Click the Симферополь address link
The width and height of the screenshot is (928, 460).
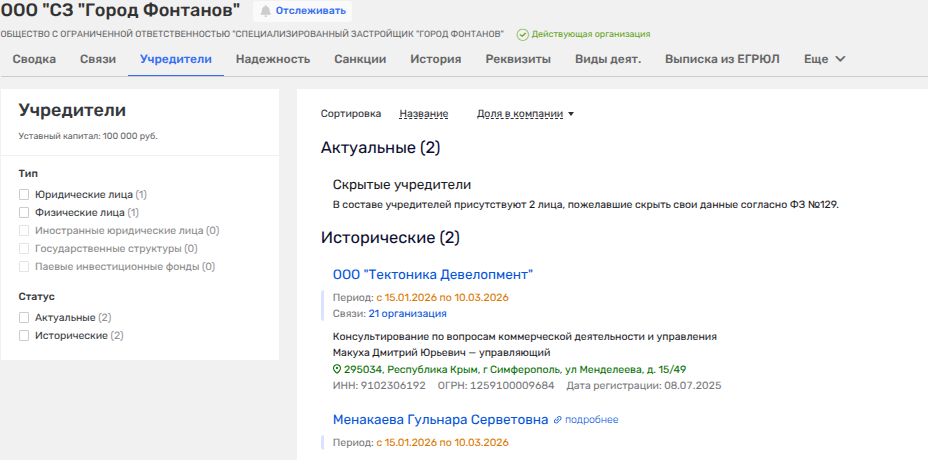point(514,369)
